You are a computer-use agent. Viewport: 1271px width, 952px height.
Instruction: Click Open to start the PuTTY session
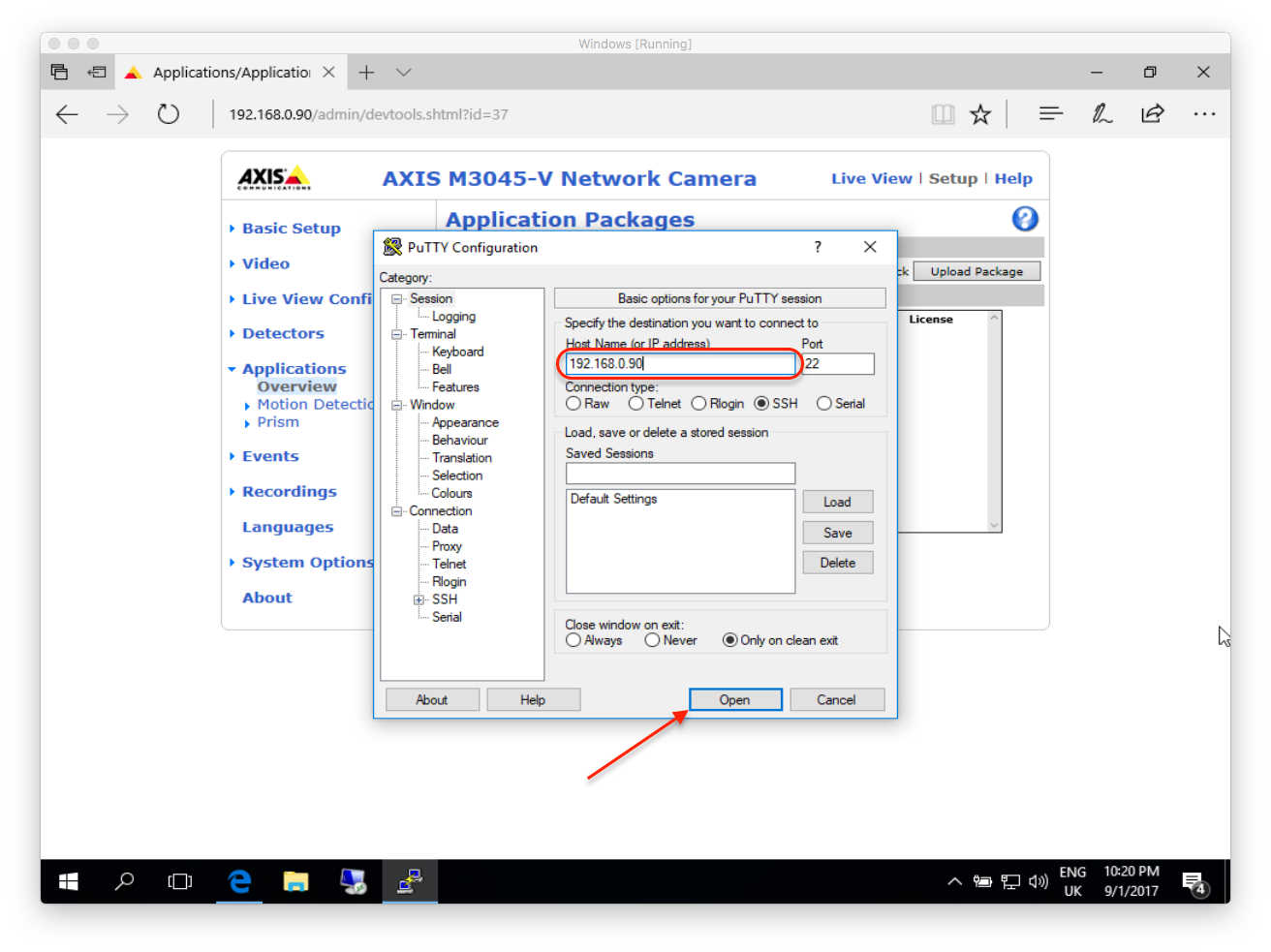pyautogui.click(x=735, y=699)
